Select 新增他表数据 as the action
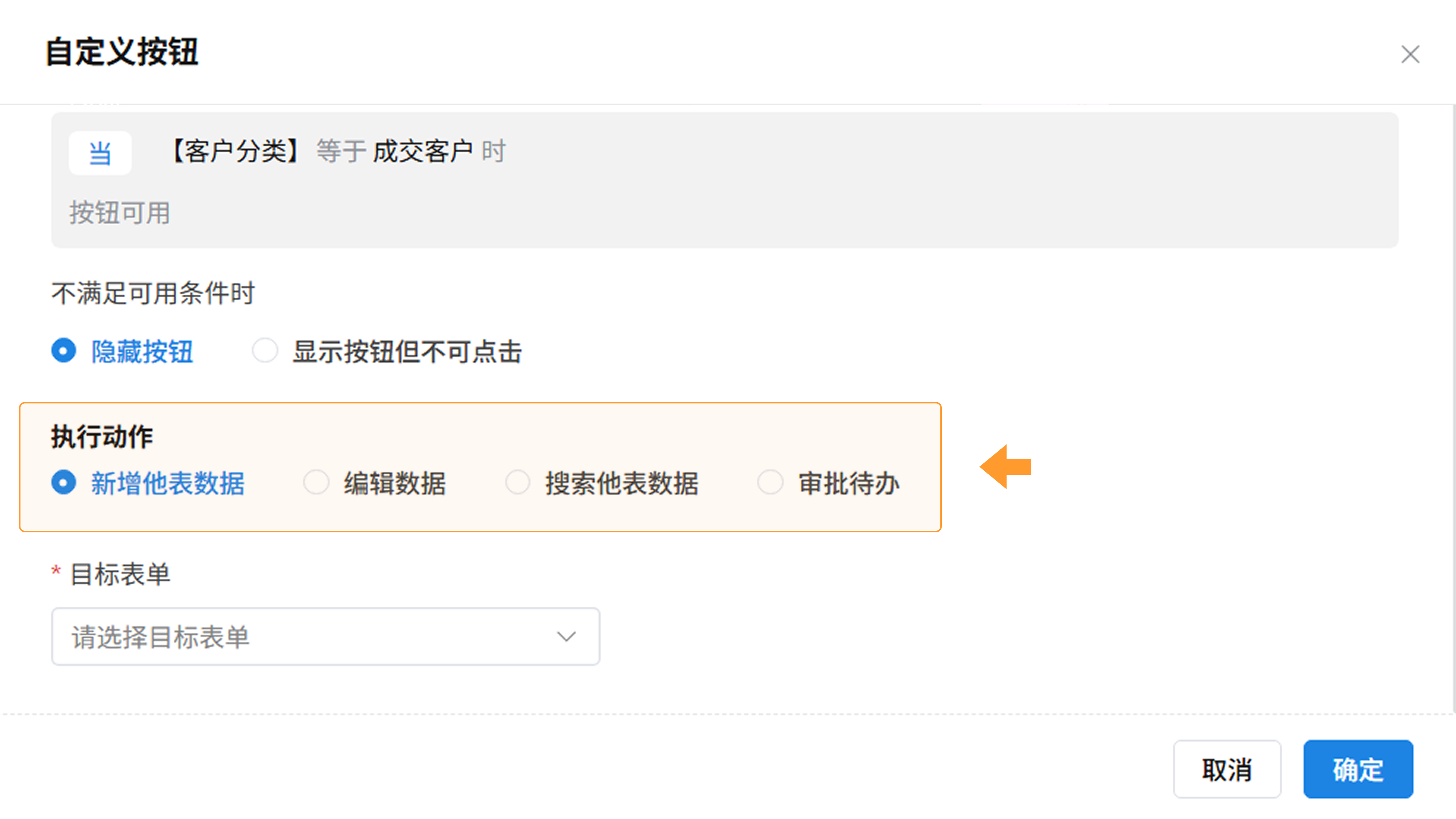This screenshot has width=1456, height=819. (64, 483)
